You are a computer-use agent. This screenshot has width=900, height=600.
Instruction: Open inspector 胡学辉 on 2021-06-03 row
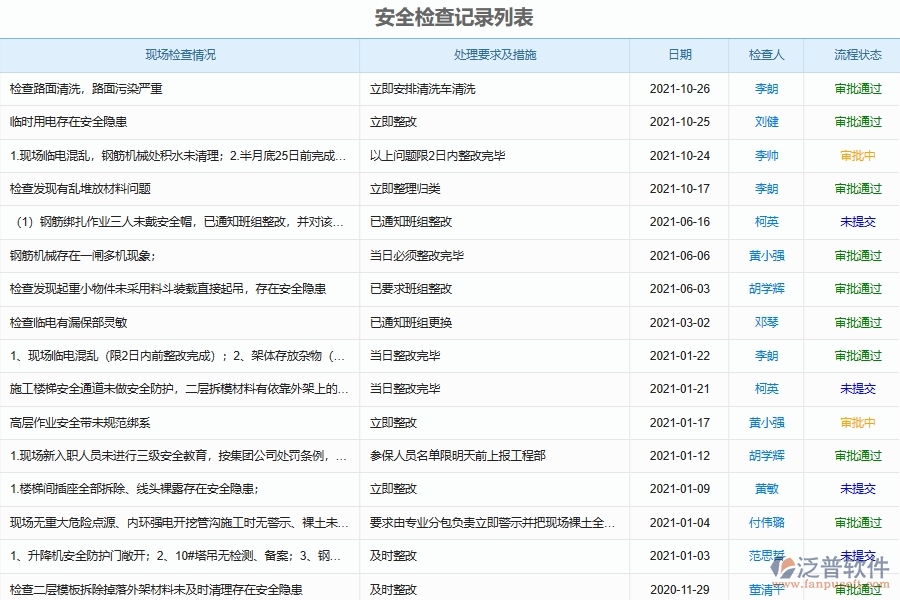click(x=765, y=289)
